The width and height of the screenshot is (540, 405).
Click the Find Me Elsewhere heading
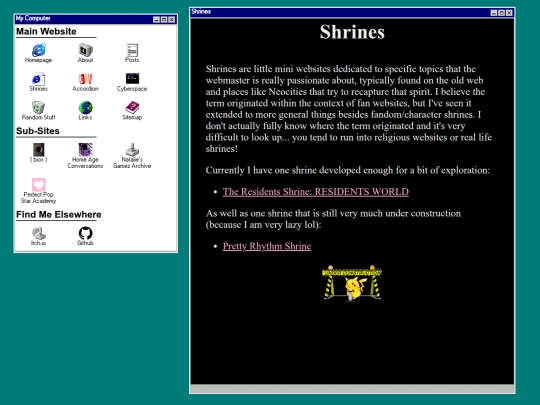[x=59, y=215]
